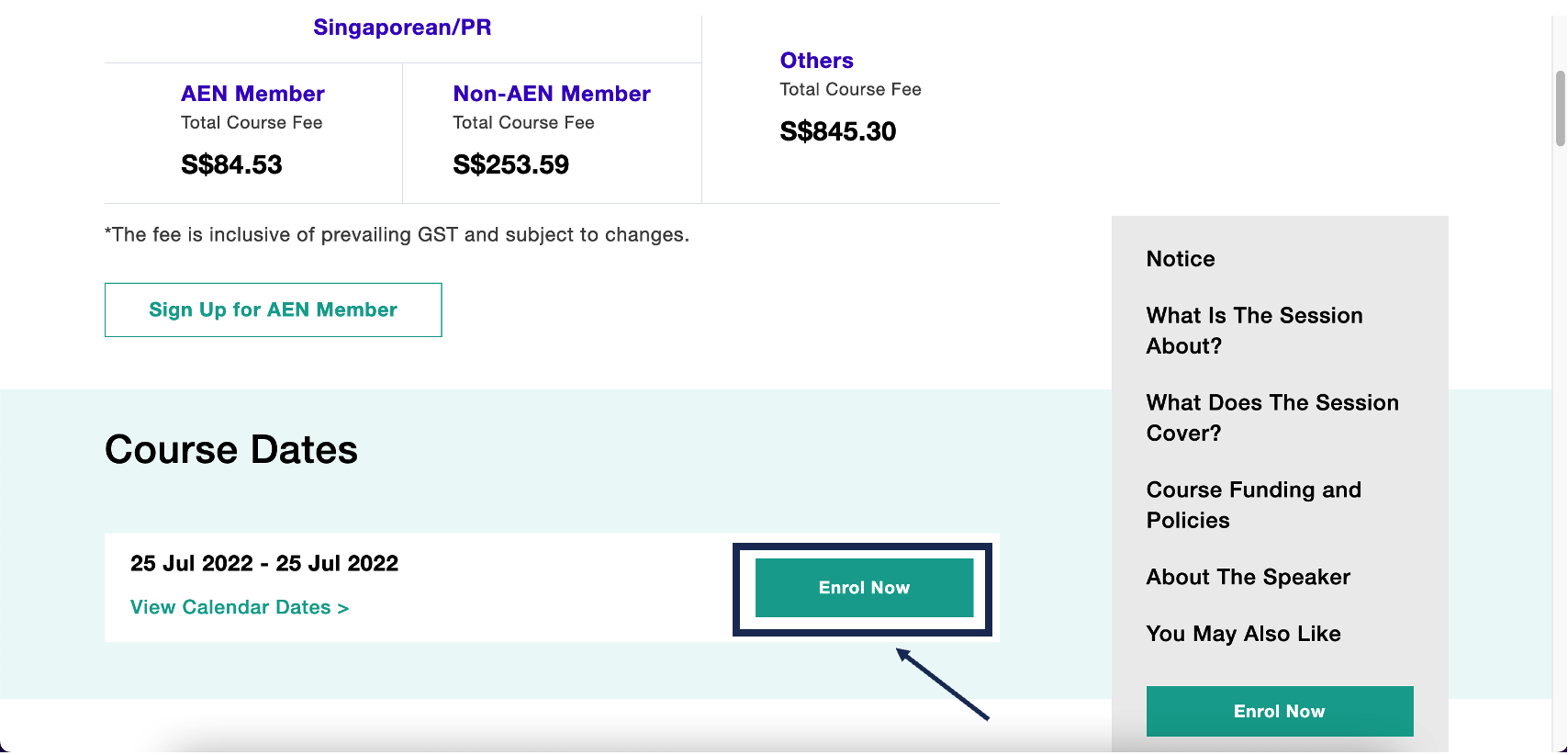Viewport: 1568px width, 755px height.
Task: Click Sign Up for AEN Member button
Action: point(273,310)
